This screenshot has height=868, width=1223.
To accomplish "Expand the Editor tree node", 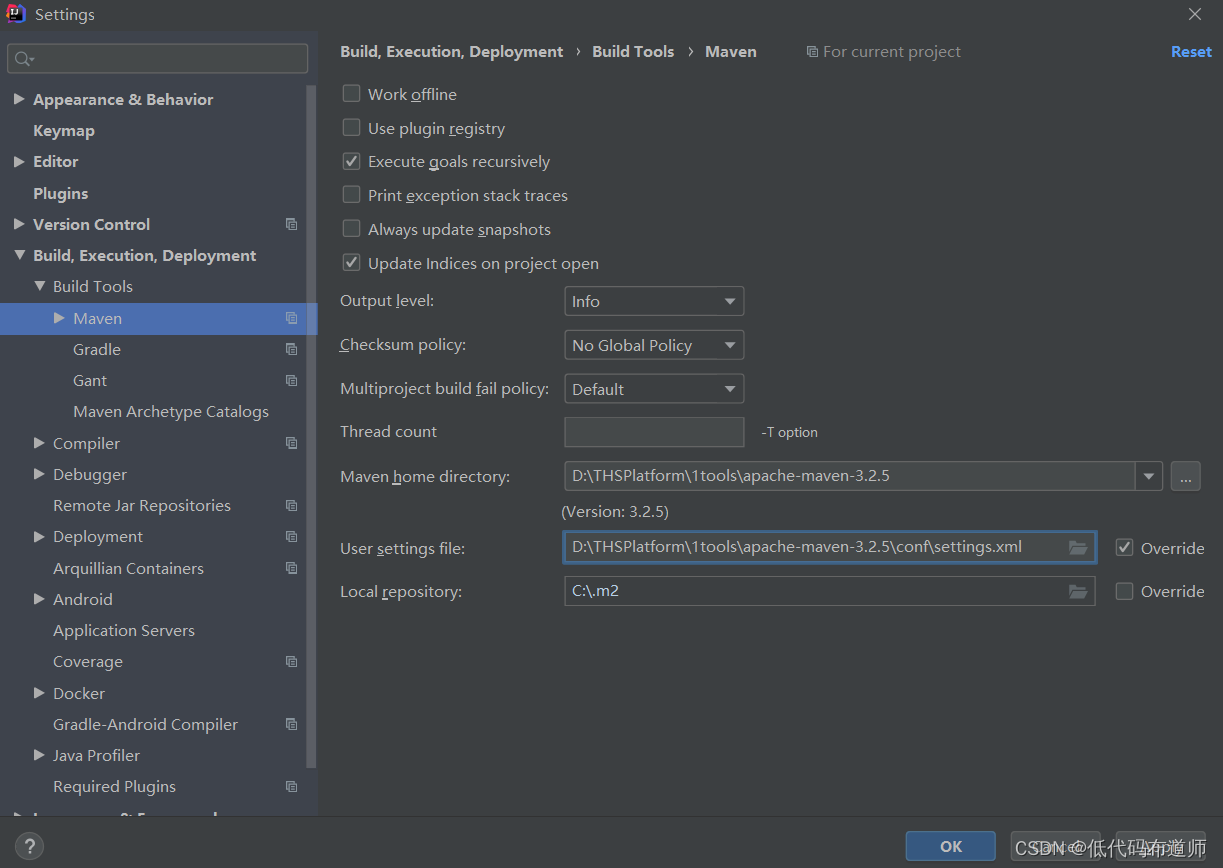I will [x=19, y=161].
